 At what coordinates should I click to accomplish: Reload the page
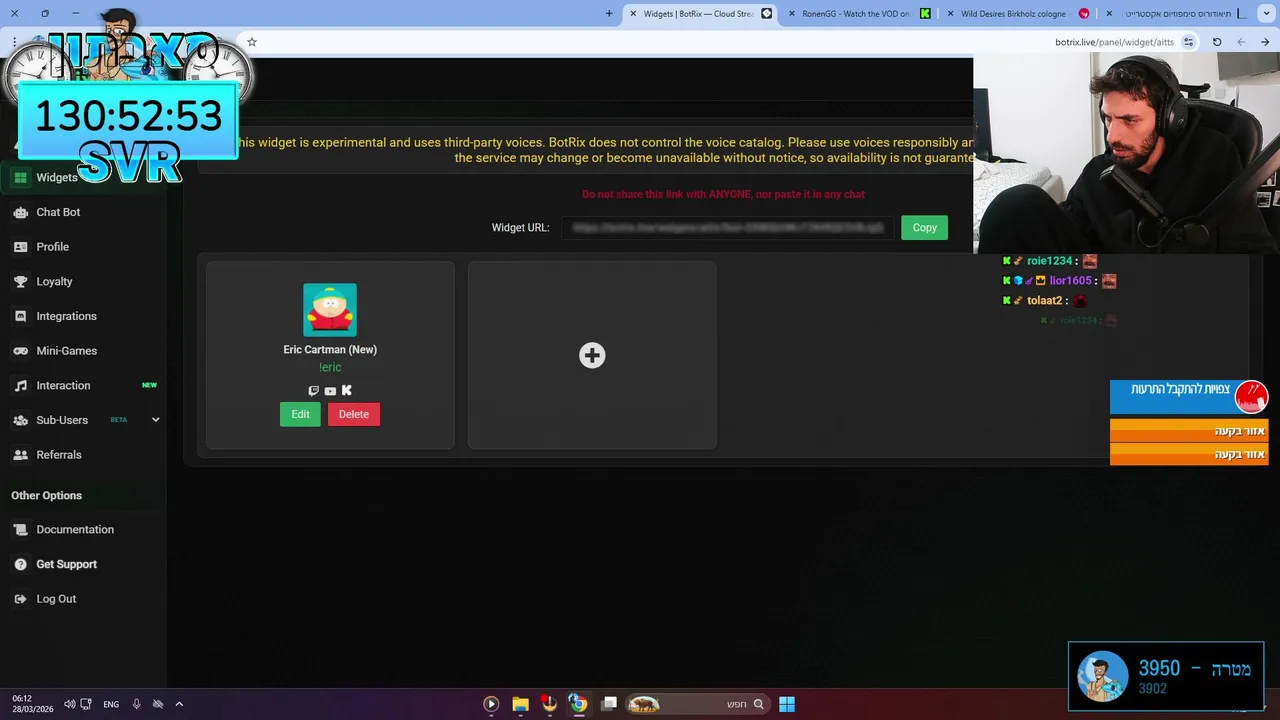(1217, 42)
